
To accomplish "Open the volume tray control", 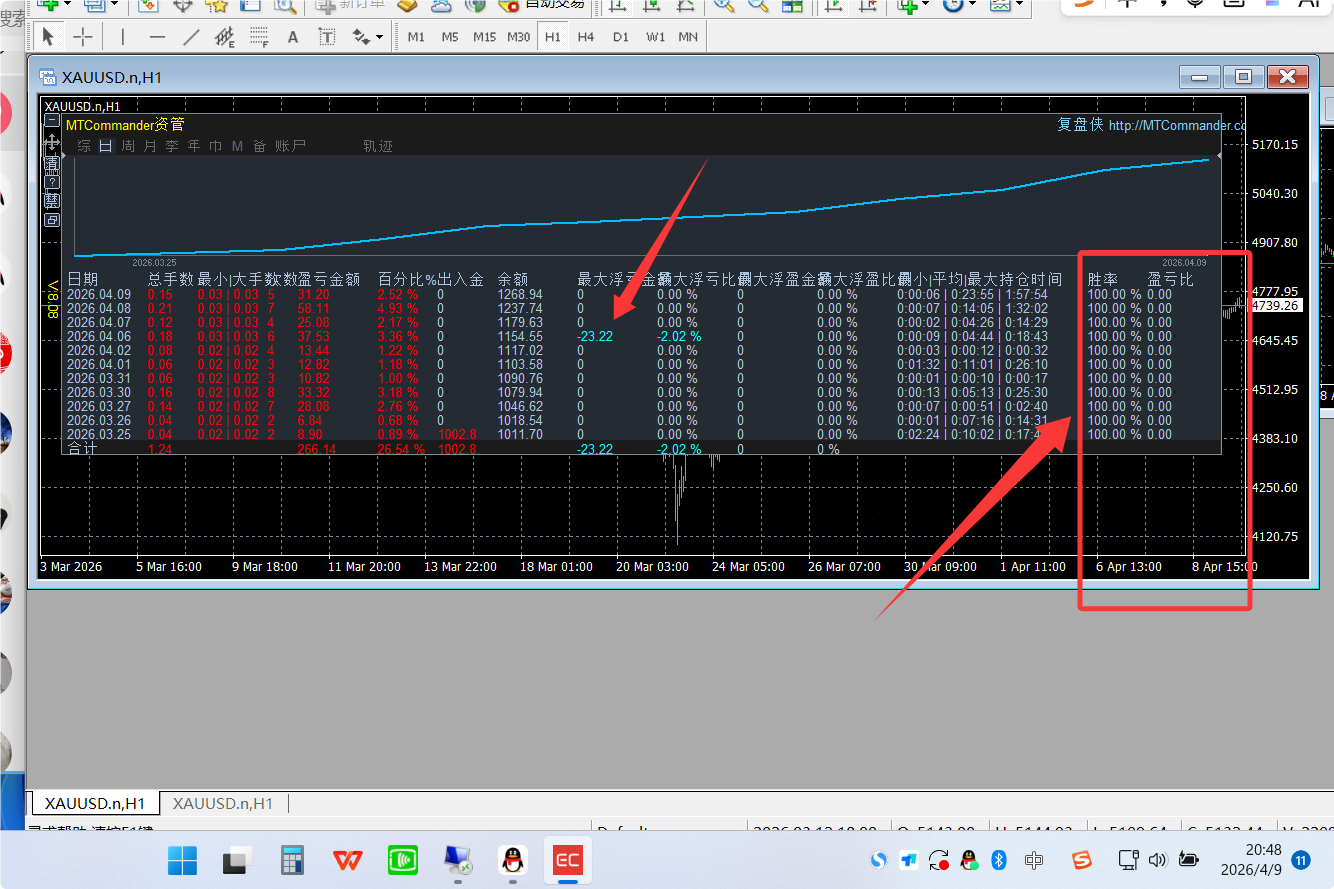I will click(1158, 859).
